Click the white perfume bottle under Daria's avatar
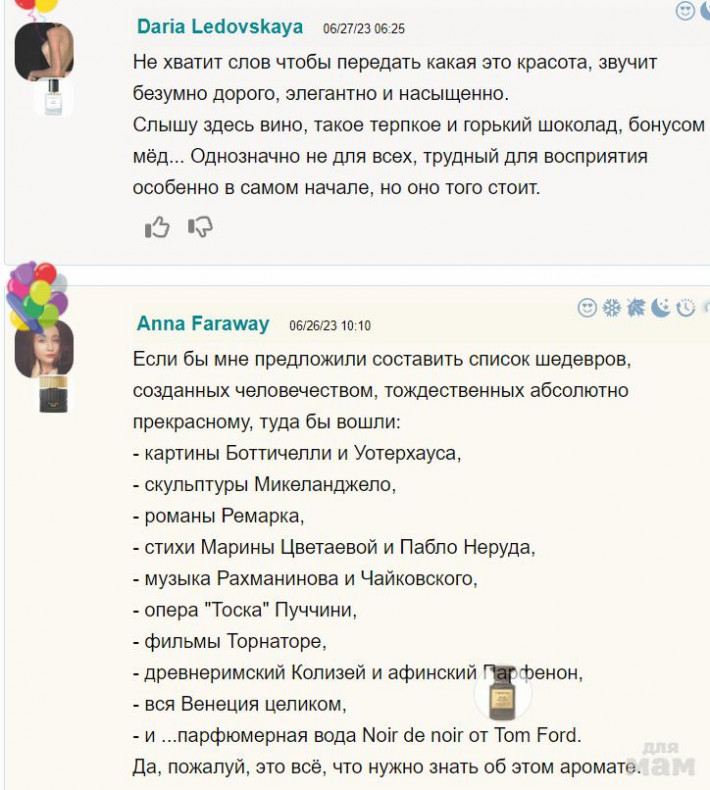The height and width of the screenshot is (790, 710). click(53, 98)
